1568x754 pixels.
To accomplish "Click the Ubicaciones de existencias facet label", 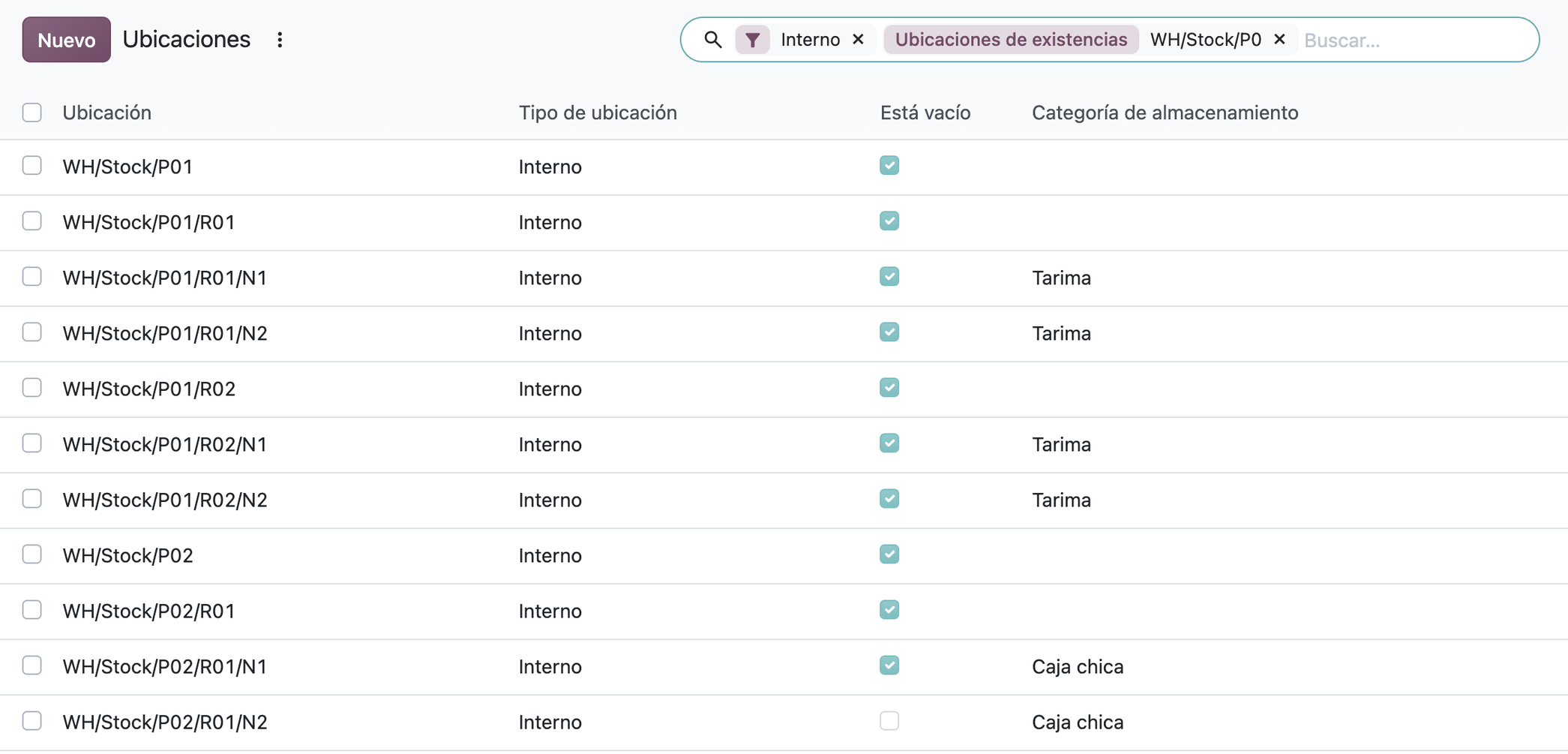I will pos(1011,40).
